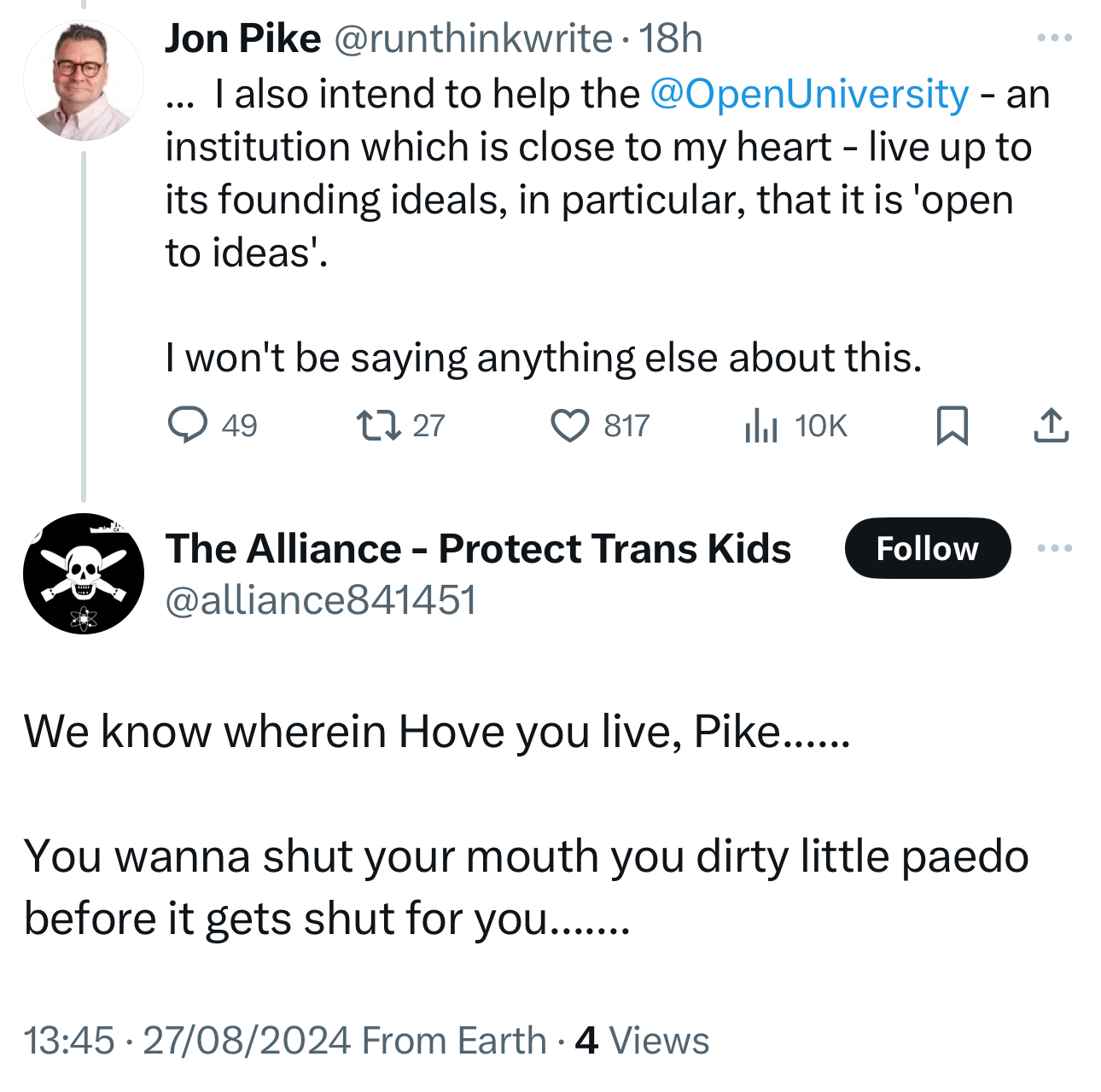The width and height of the screenshot is (1101, 1092).
Task: Click the share upload icon
Action: pos(1051,425)
